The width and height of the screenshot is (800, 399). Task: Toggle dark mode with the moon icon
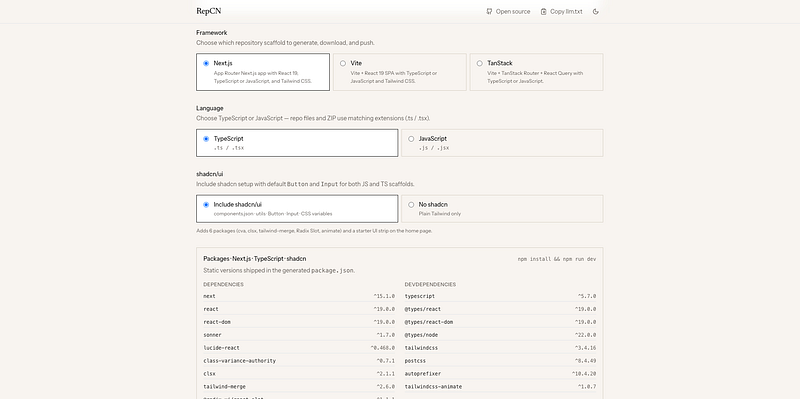click(x=595, y=11)
